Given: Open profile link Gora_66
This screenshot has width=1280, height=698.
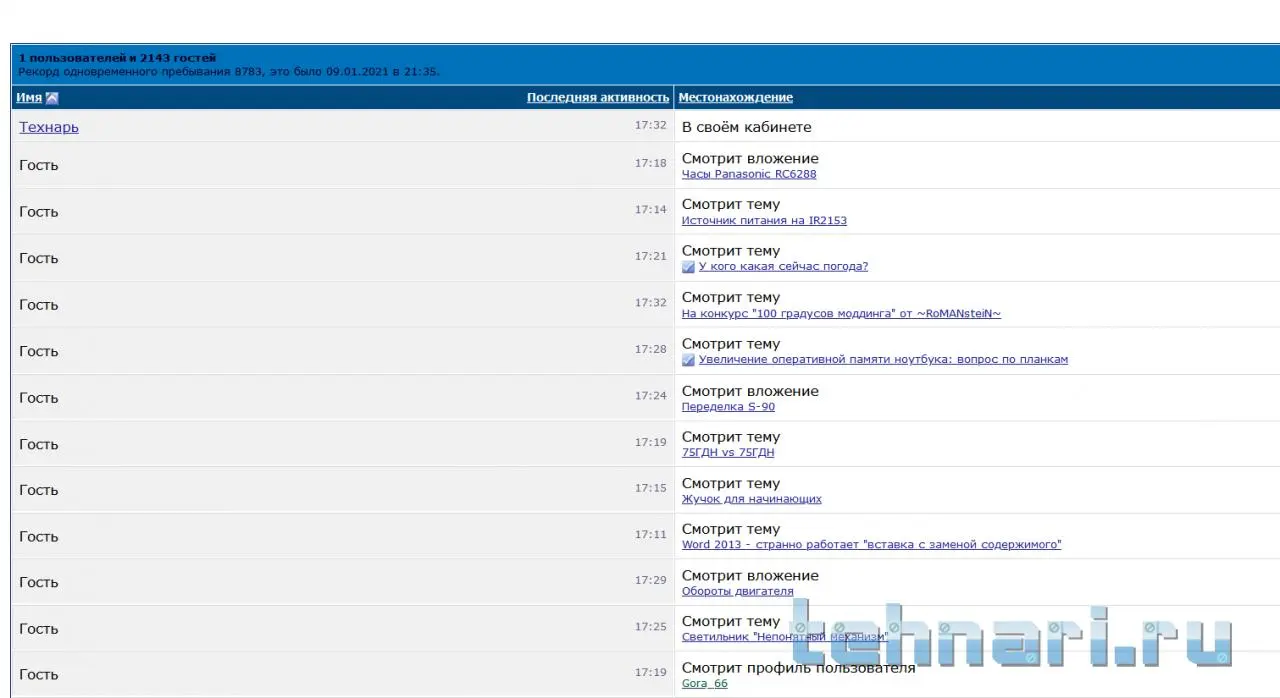Looking at the screenshot, I should pyautogui.click(x=705, y=684).
